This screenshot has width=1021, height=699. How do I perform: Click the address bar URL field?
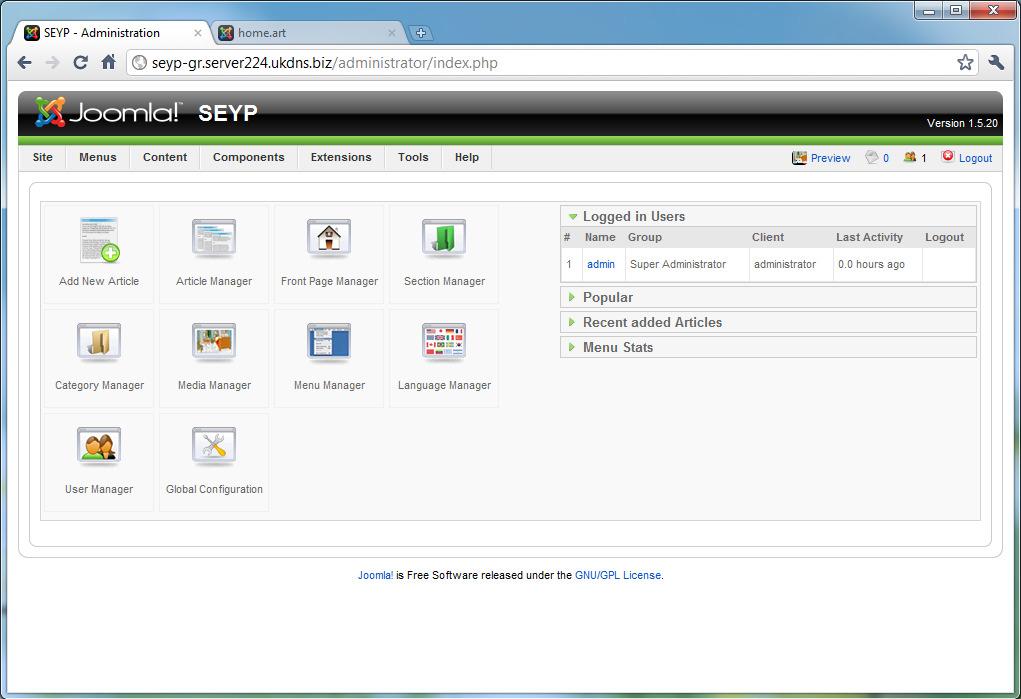coord(552,63)
